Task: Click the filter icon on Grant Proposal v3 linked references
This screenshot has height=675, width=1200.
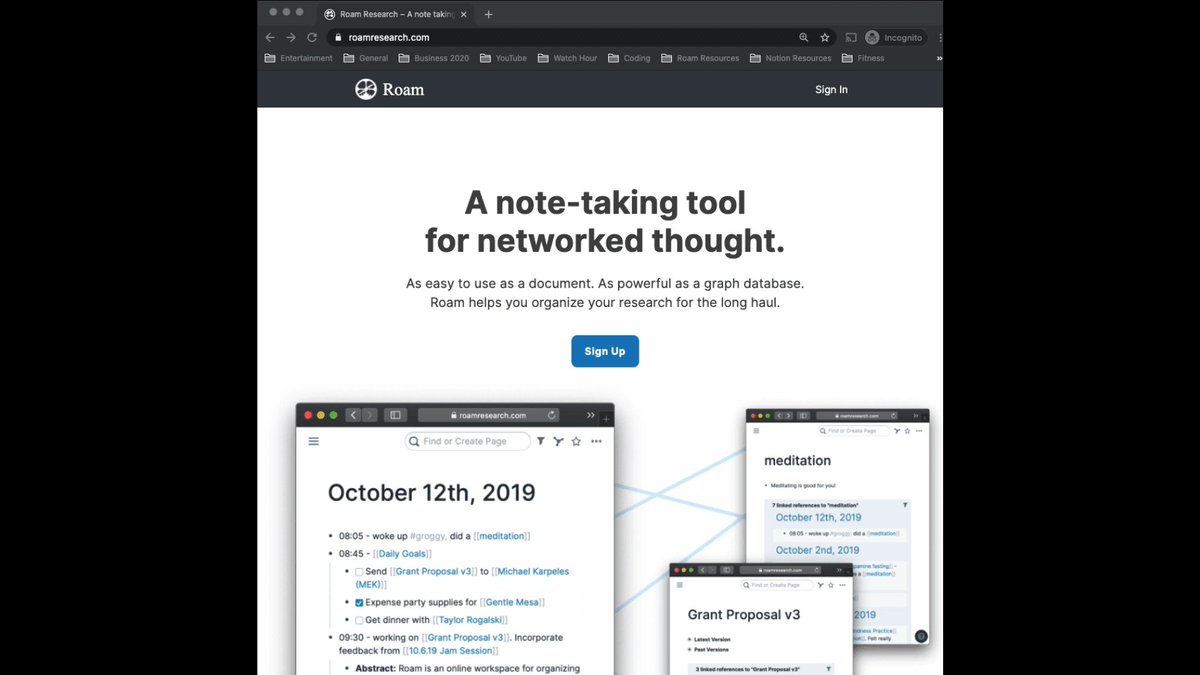Action: click(x=828, y=668)
